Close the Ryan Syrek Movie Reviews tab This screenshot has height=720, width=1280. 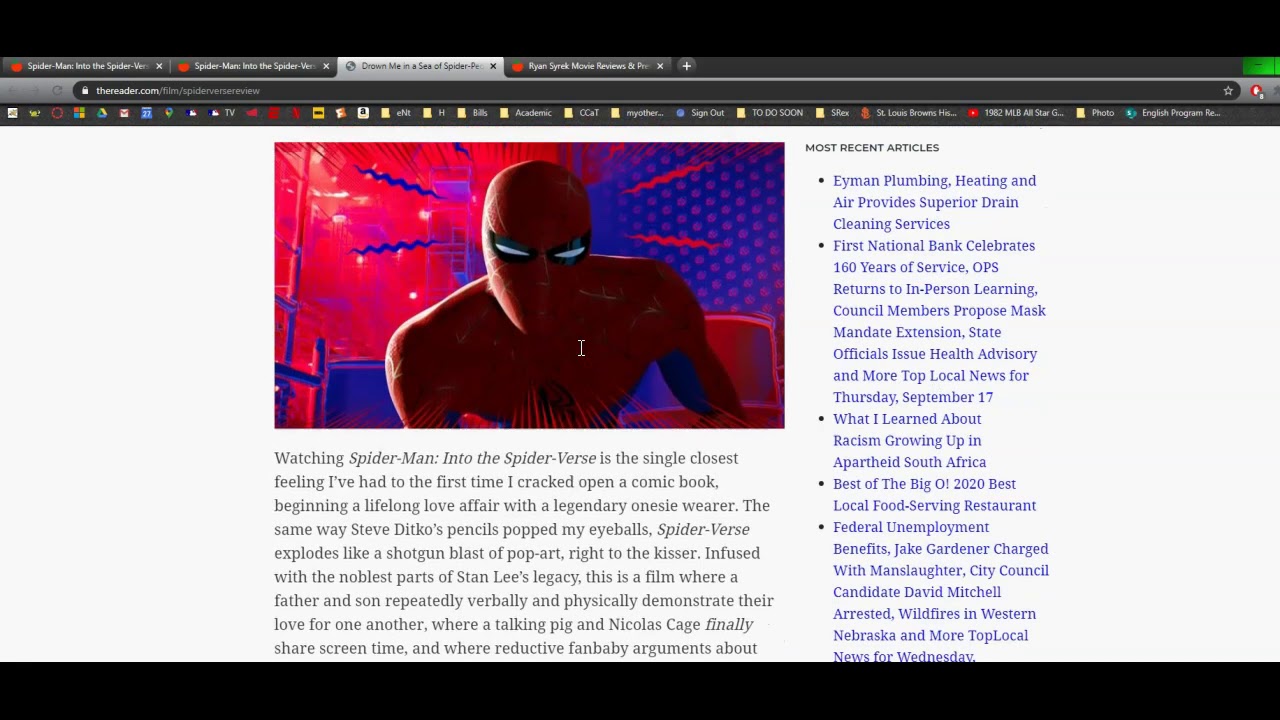click(660, 66)
